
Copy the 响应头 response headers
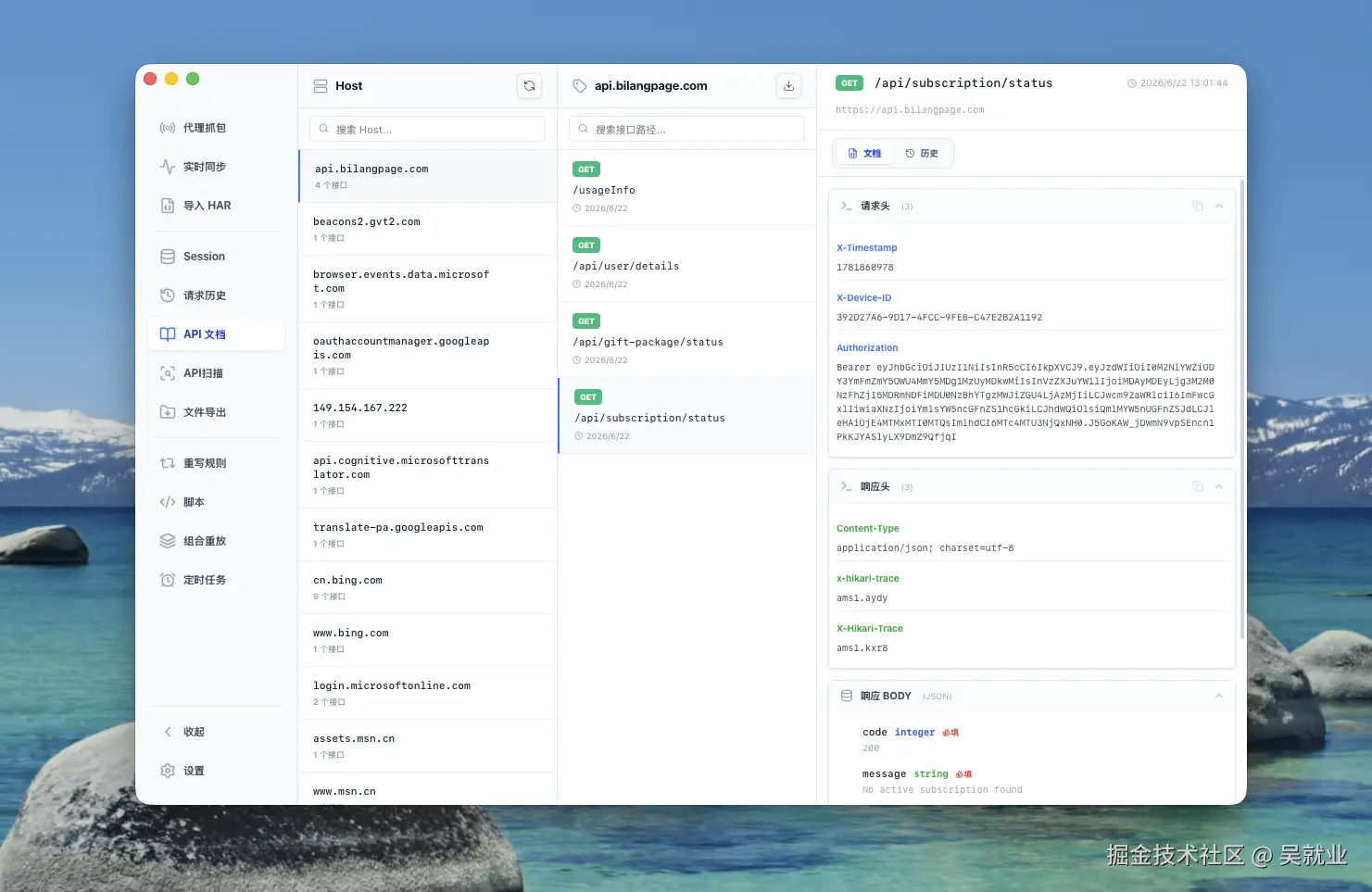tap(1198, 486)
